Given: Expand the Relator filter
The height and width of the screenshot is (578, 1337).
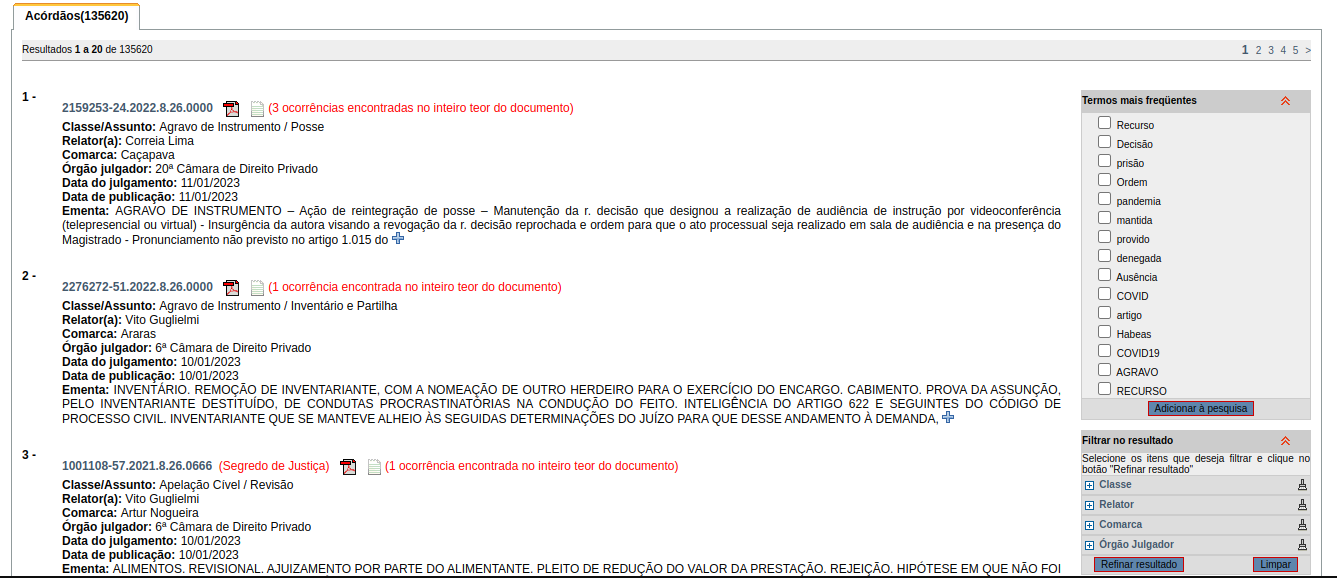Looking at the screenshot, I should 1090,505.
